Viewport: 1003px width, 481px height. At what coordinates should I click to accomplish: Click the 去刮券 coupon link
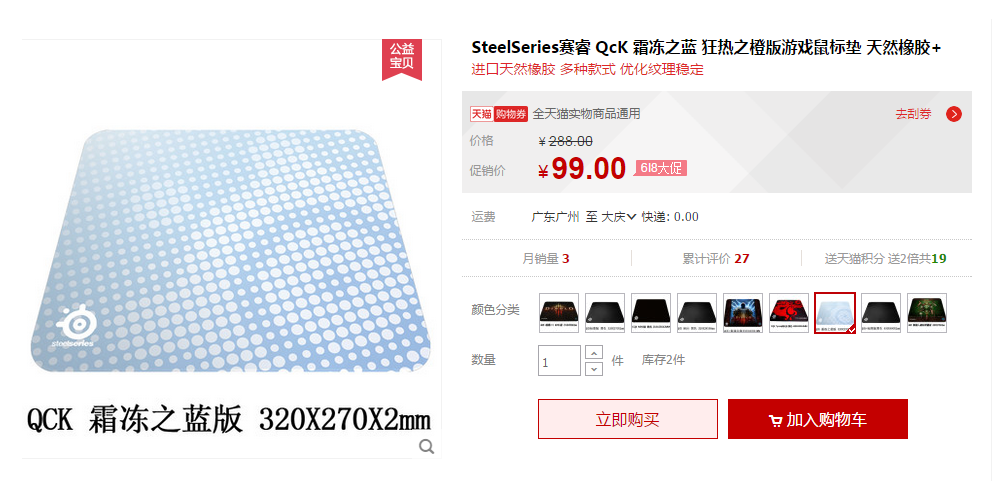point(913,114)
